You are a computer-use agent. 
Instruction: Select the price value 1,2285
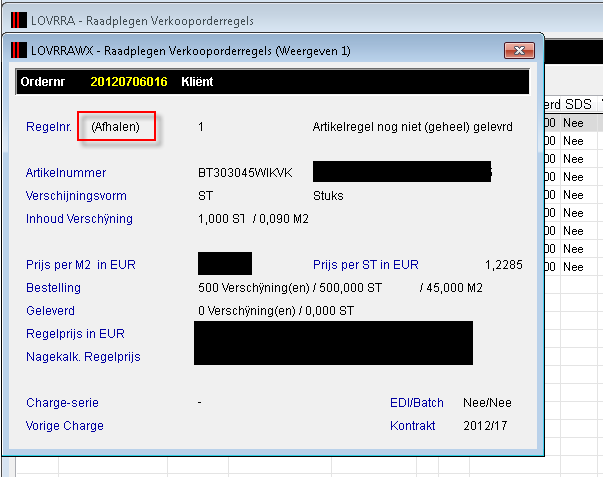point(503,265)
